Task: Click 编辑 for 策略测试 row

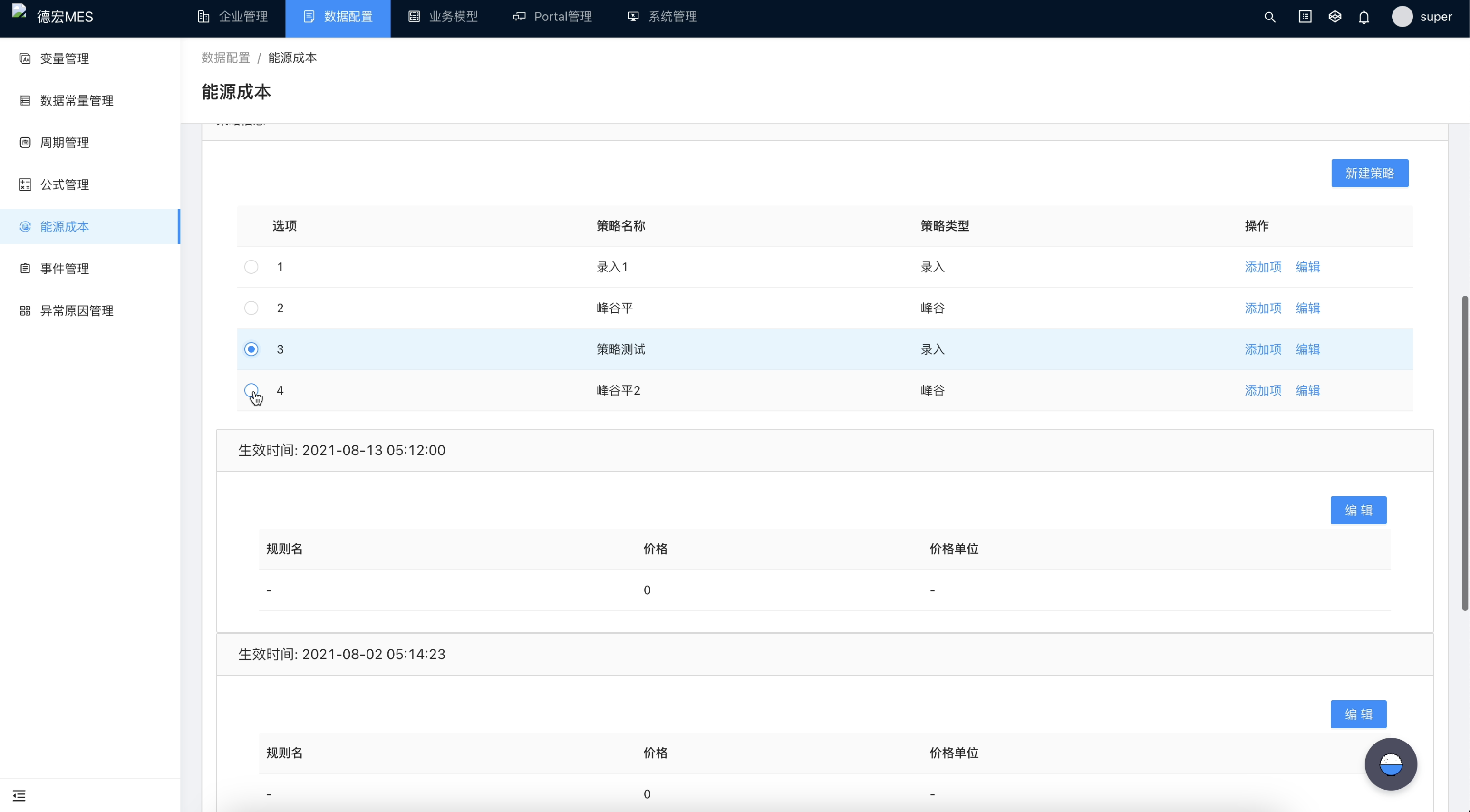Action: click(x=1307, y=349)
